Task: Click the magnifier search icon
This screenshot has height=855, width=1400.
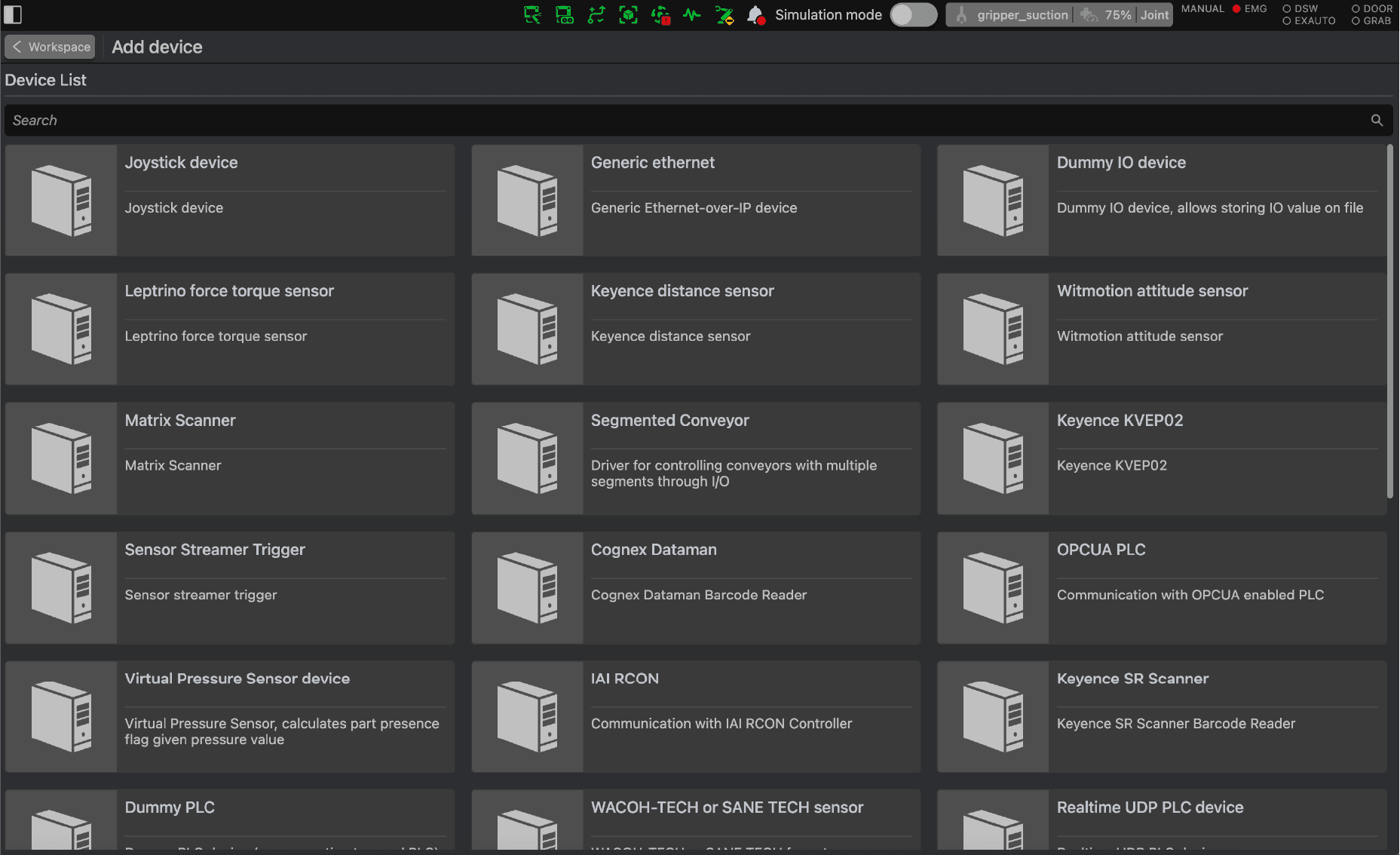Action: click(1377, 121)
